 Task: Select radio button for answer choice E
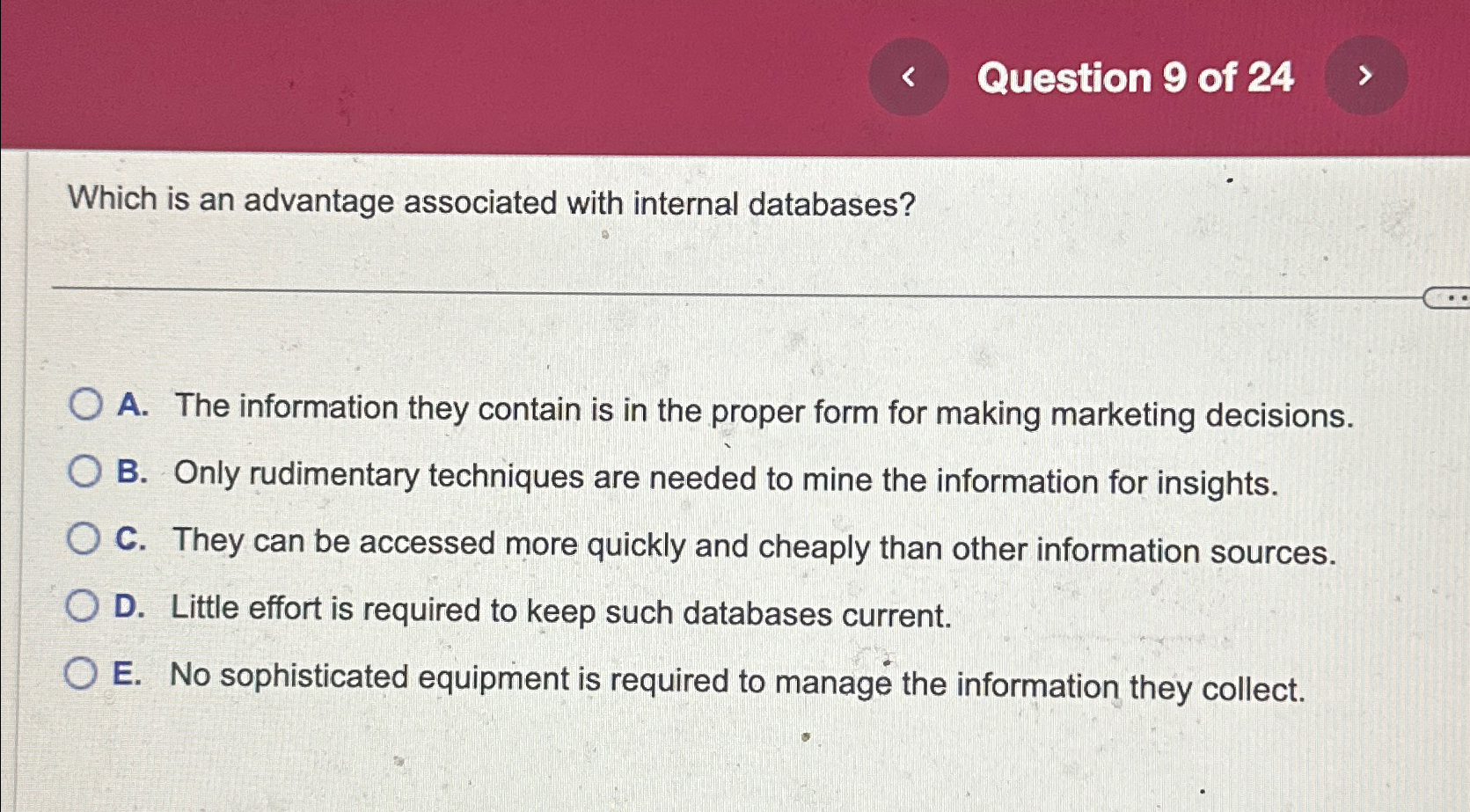[x=85, y=674]
